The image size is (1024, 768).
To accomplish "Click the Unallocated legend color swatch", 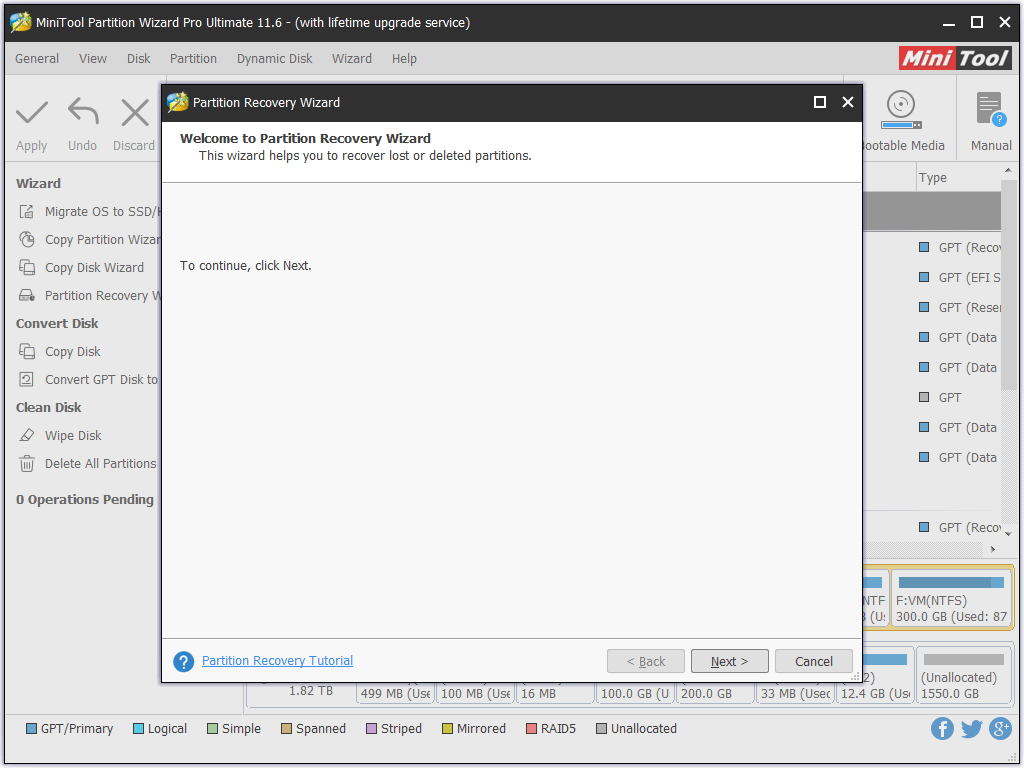I will point(601,729).
